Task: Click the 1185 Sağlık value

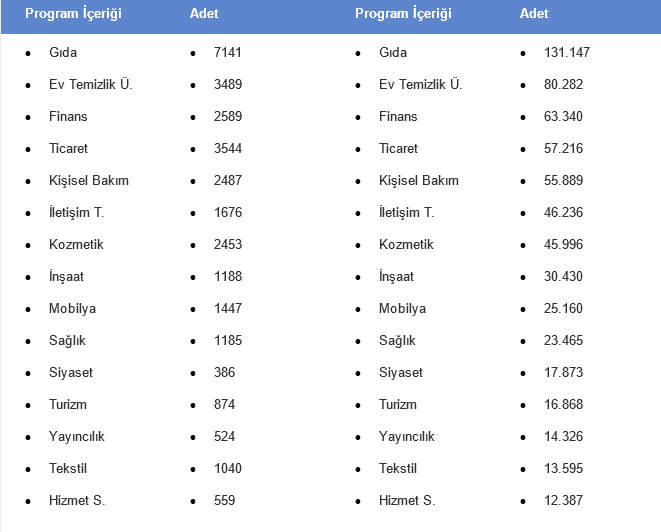Action: 228,340
